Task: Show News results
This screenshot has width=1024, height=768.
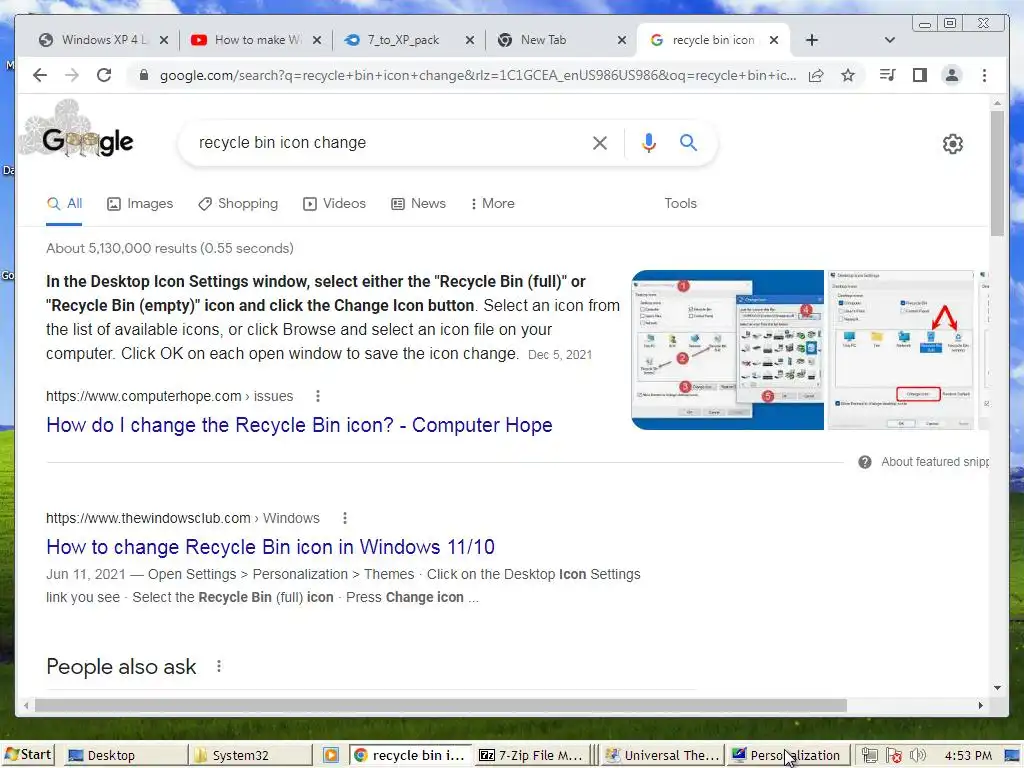Action: (418, 204)
